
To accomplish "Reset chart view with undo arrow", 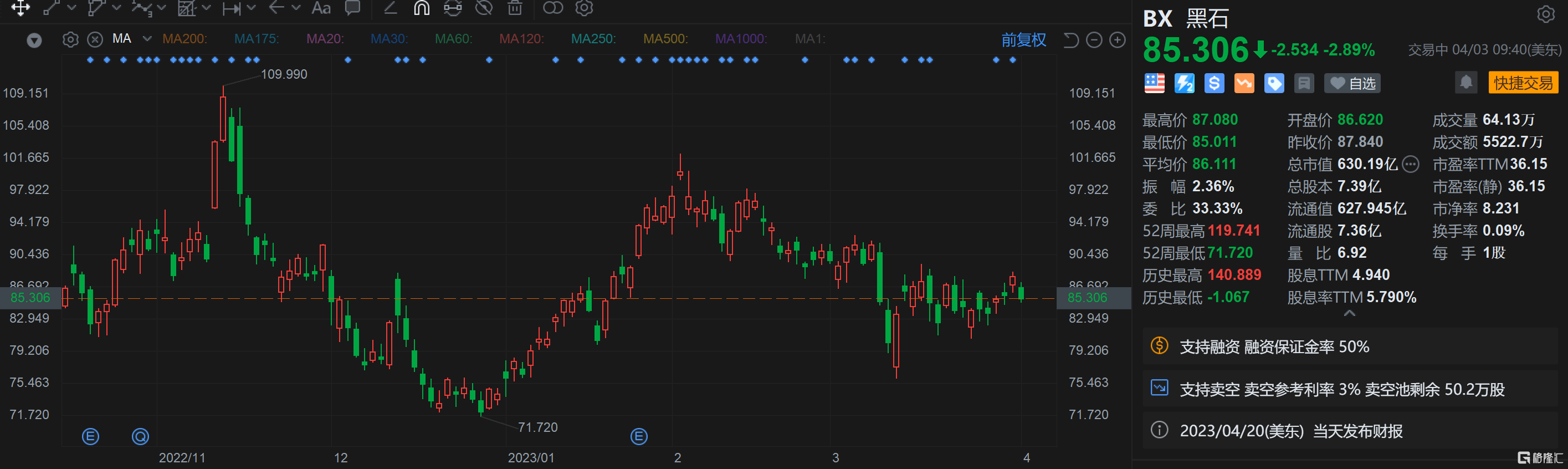I will tap(1070, 40).
